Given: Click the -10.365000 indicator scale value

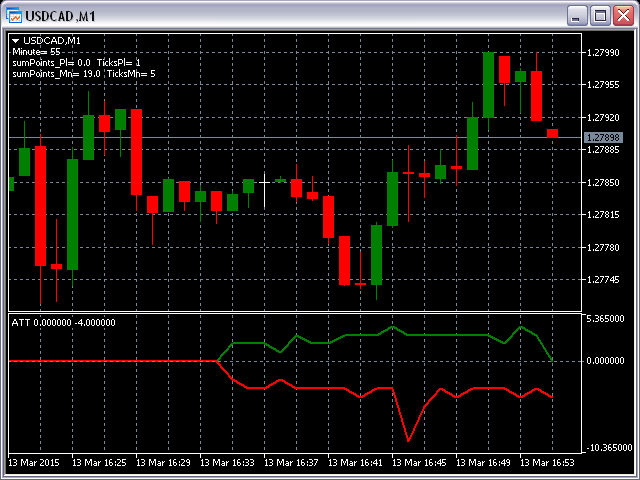Looking at the screenshot, I should pos(606,447).
